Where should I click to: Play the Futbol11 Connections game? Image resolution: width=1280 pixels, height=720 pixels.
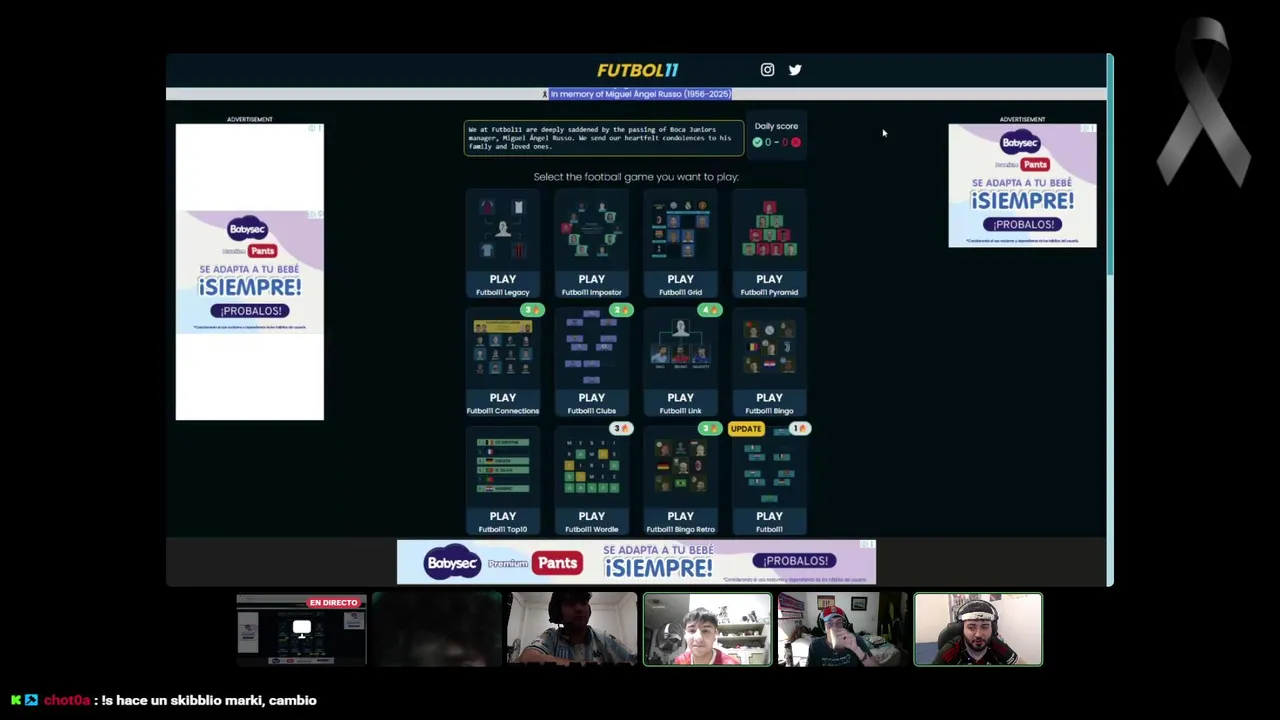click(503, 363)
